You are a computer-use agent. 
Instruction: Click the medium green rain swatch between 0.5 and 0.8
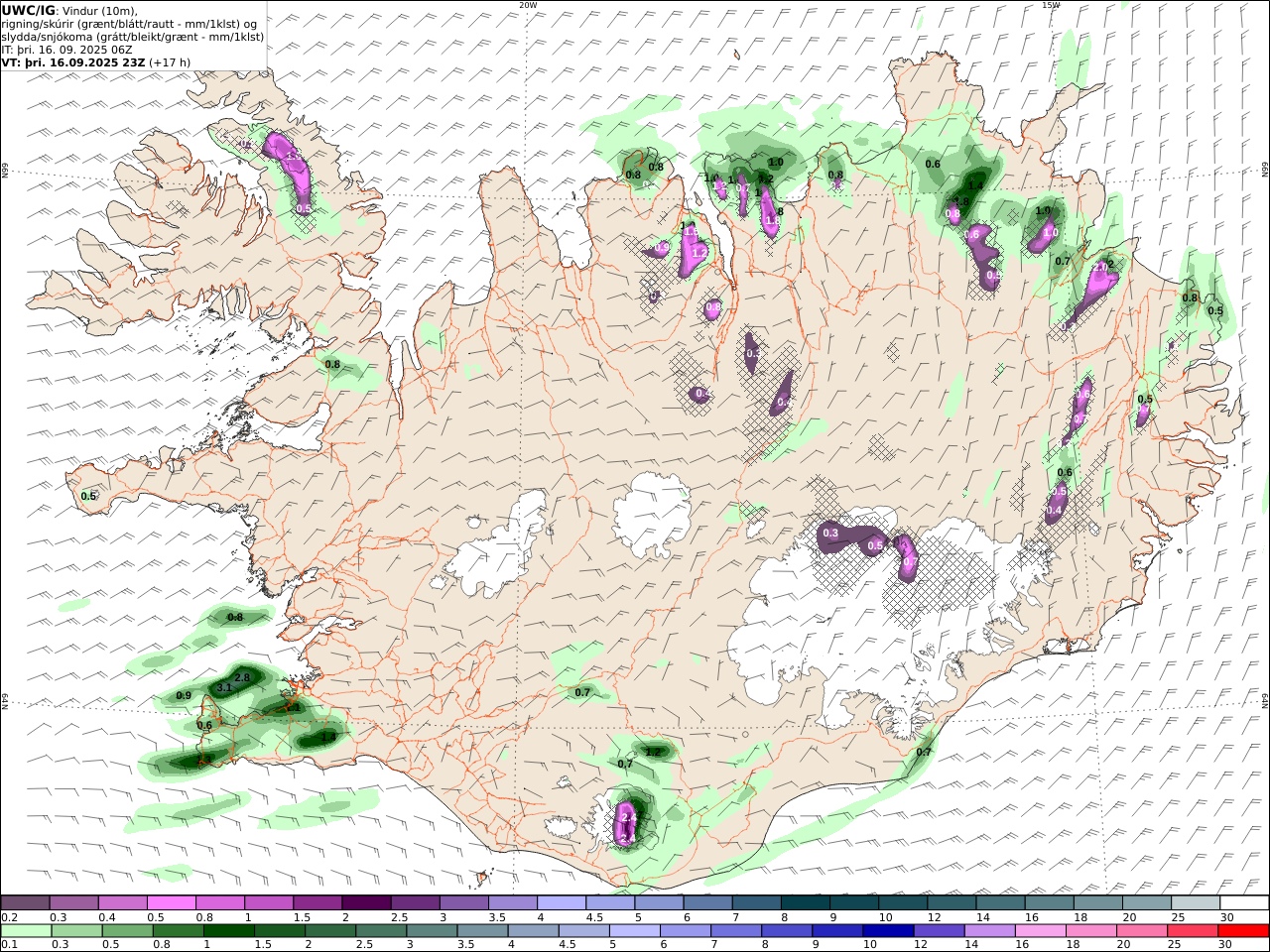tap(128, 931)
